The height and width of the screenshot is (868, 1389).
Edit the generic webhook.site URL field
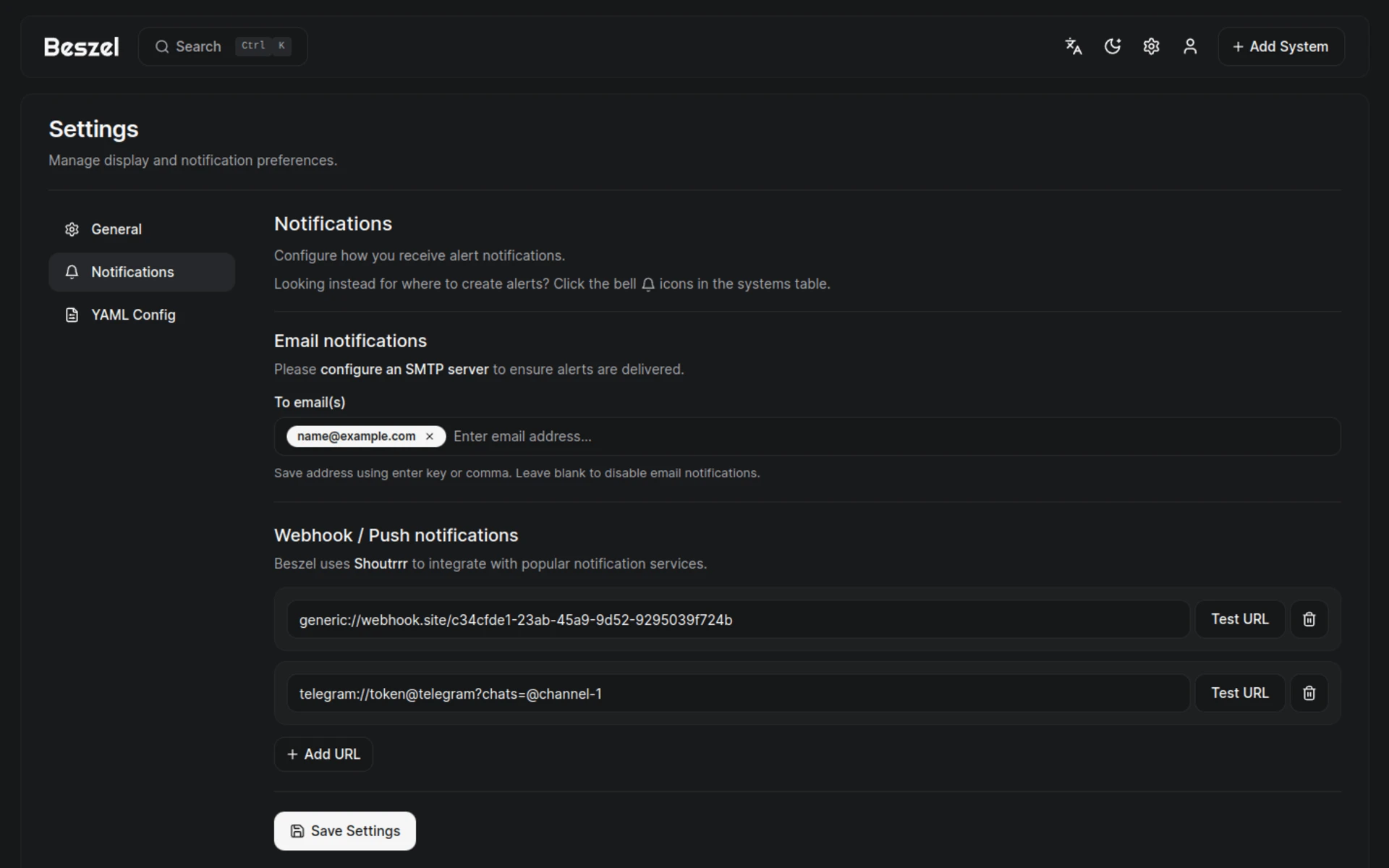738,619
